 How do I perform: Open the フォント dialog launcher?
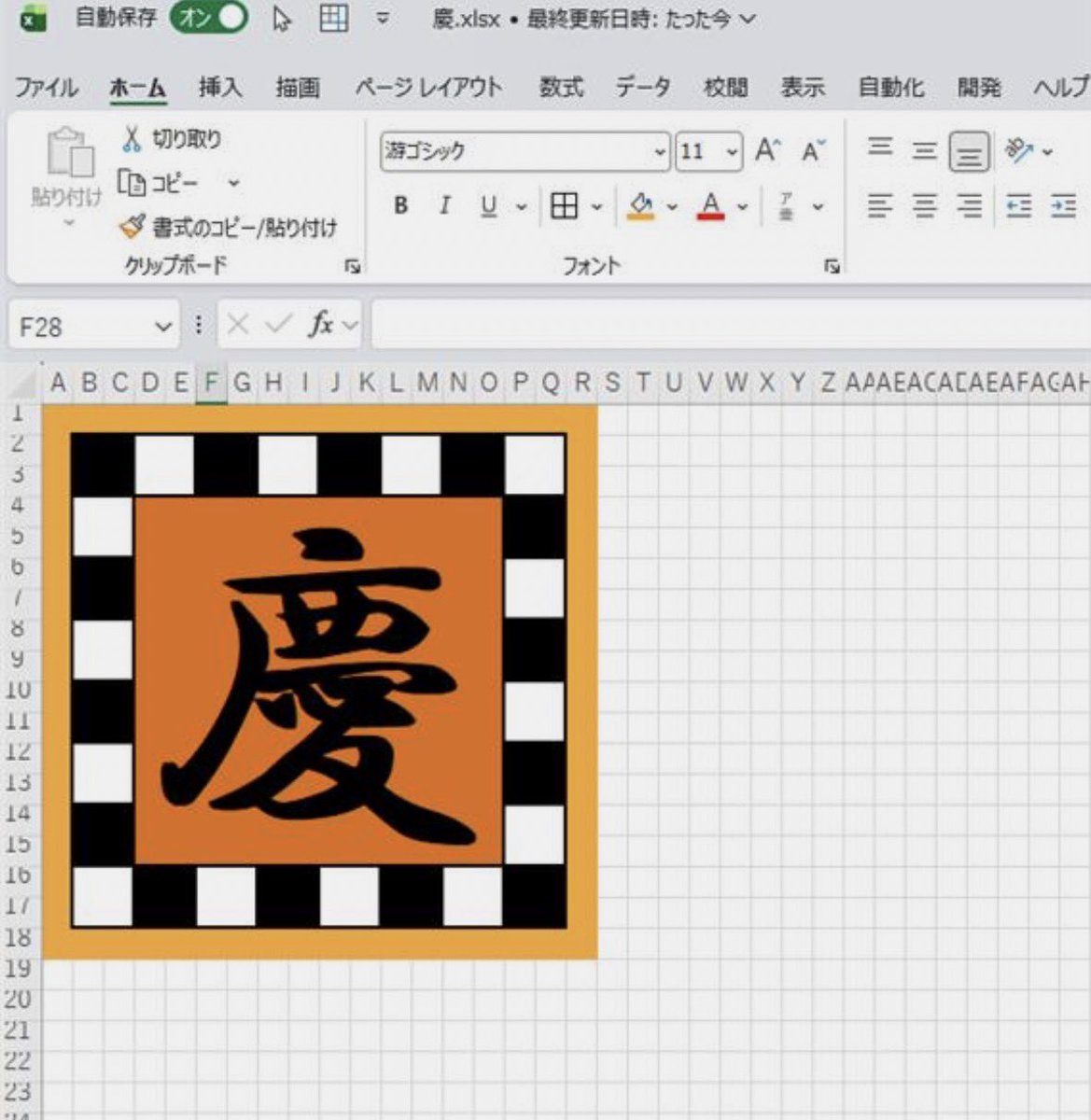[832, 267]
